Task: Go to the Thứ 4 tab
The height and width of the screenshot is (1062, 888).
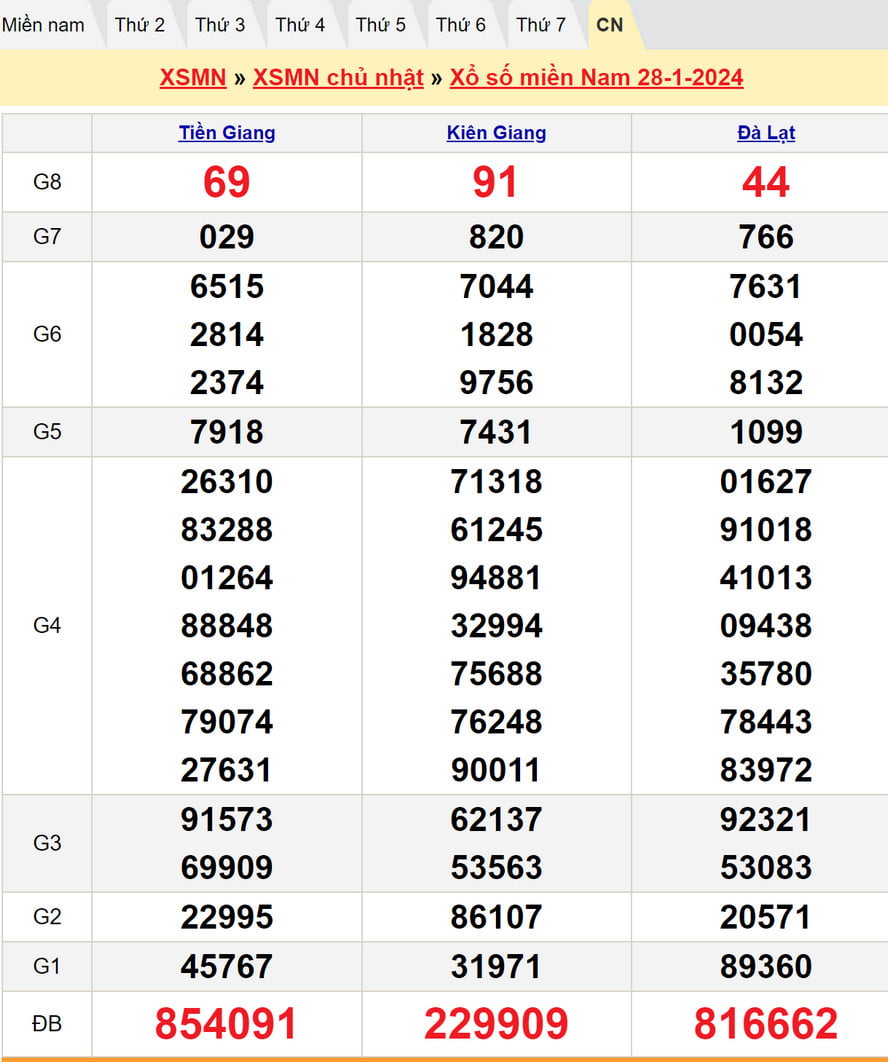Action: coord(300,25)
